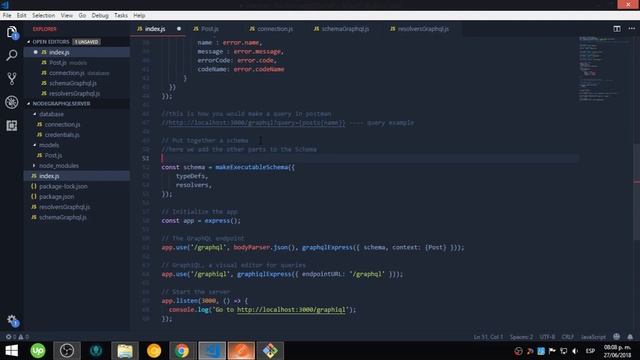640x360 pixels.
Task: Select index.js under Open Editors
Action: click(77, 52)
